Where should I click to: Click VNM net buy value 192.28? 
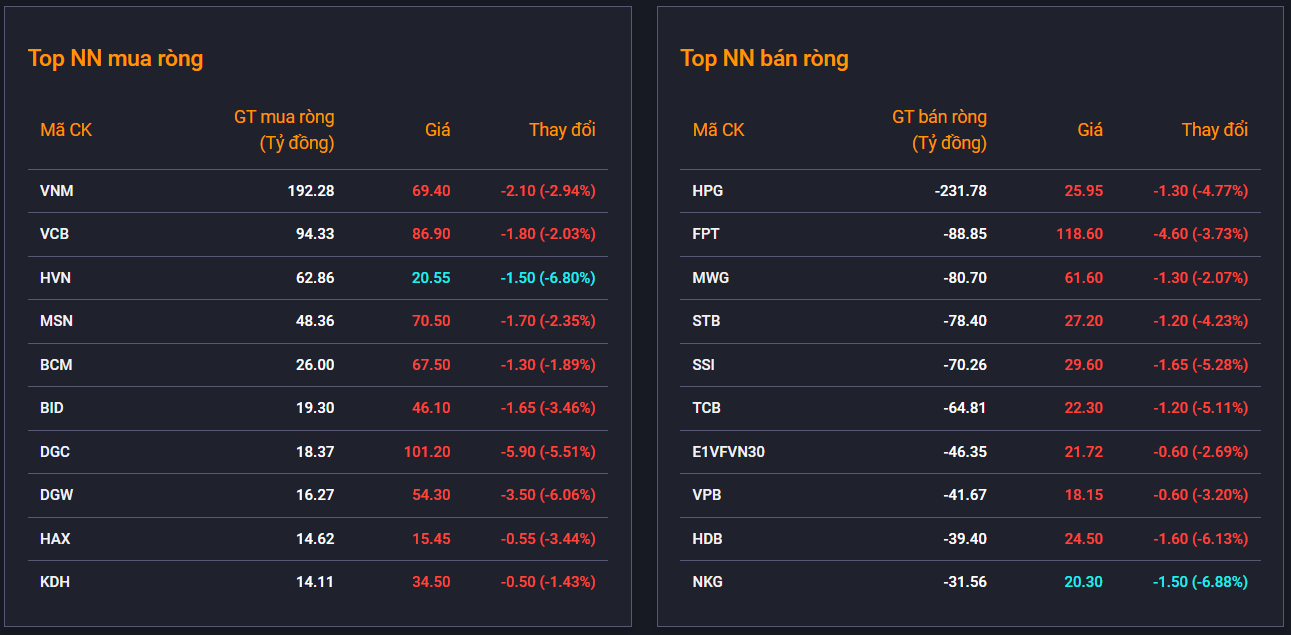312,191
